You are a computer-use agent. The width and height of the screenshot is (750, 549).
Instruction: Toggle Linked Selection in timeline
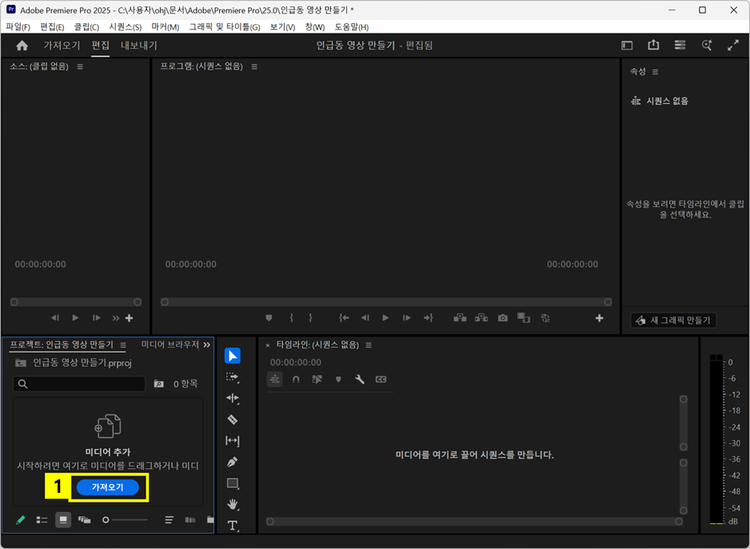[x=317, y=379]
